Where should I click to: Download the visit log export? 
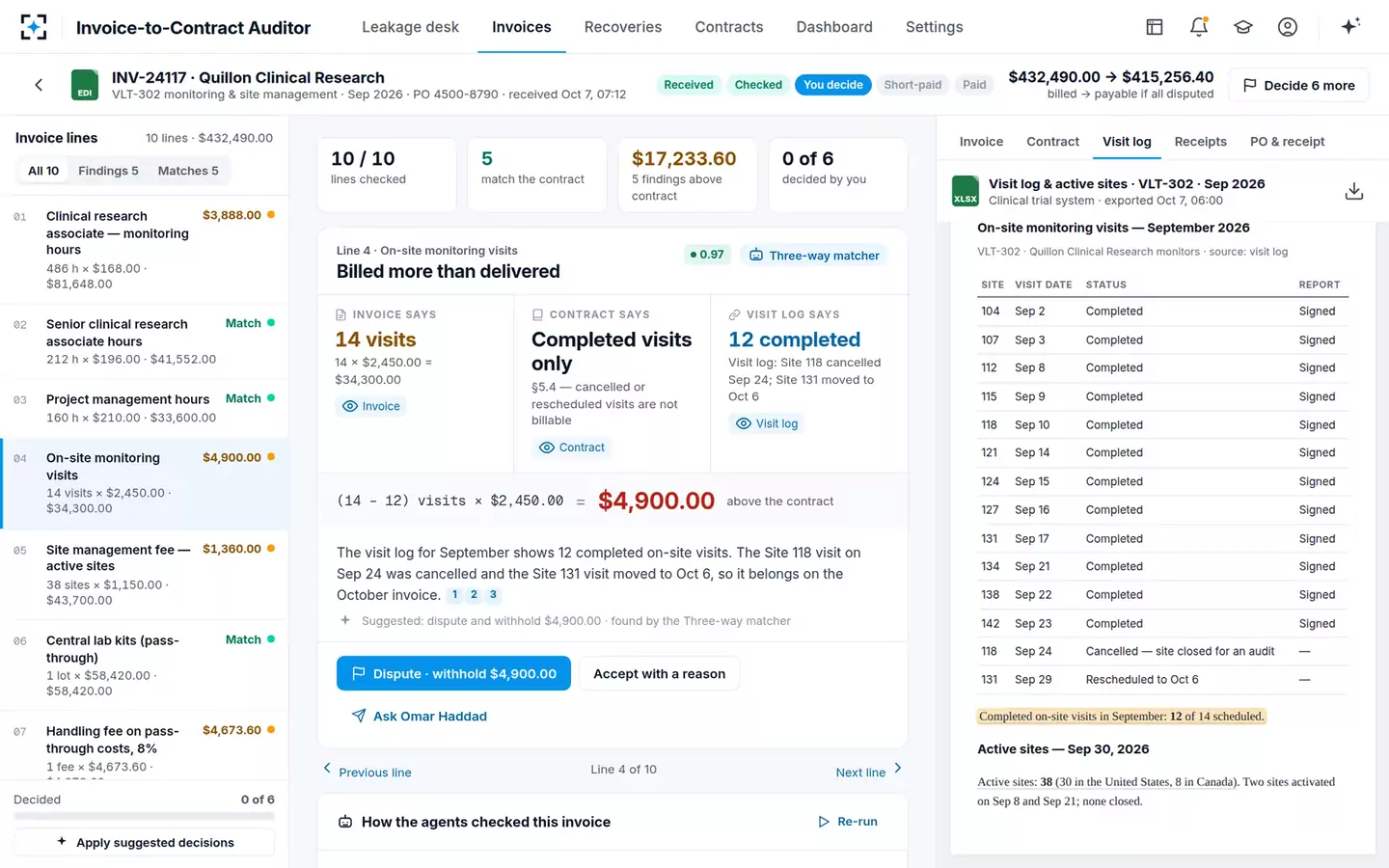pyautogui.click(x=1354, y=191)
